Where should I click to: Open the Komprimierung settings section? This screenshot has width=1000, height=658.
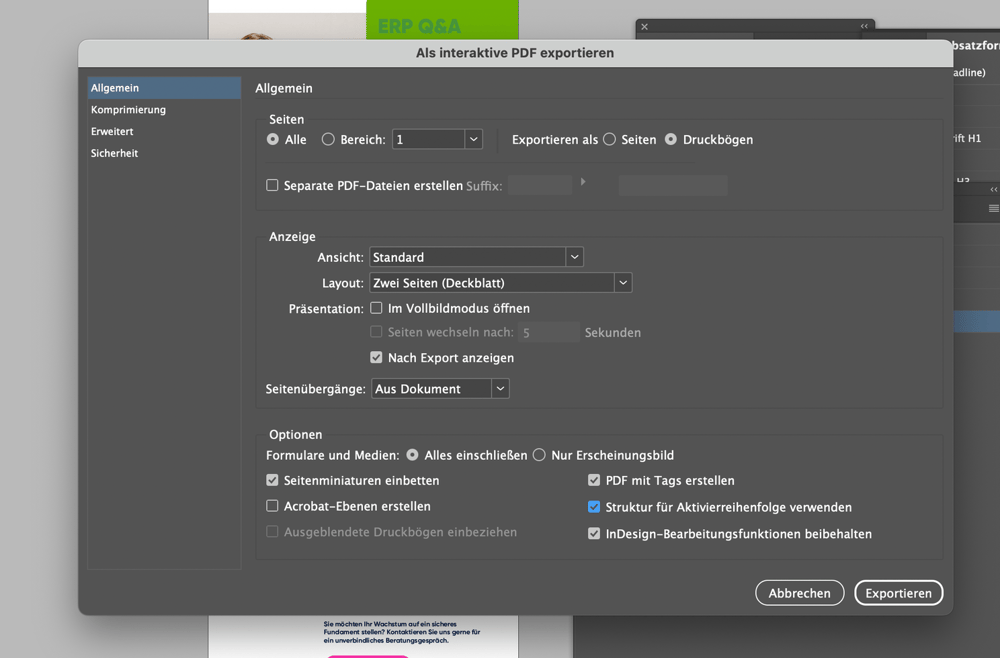click(x=164, y=110)
